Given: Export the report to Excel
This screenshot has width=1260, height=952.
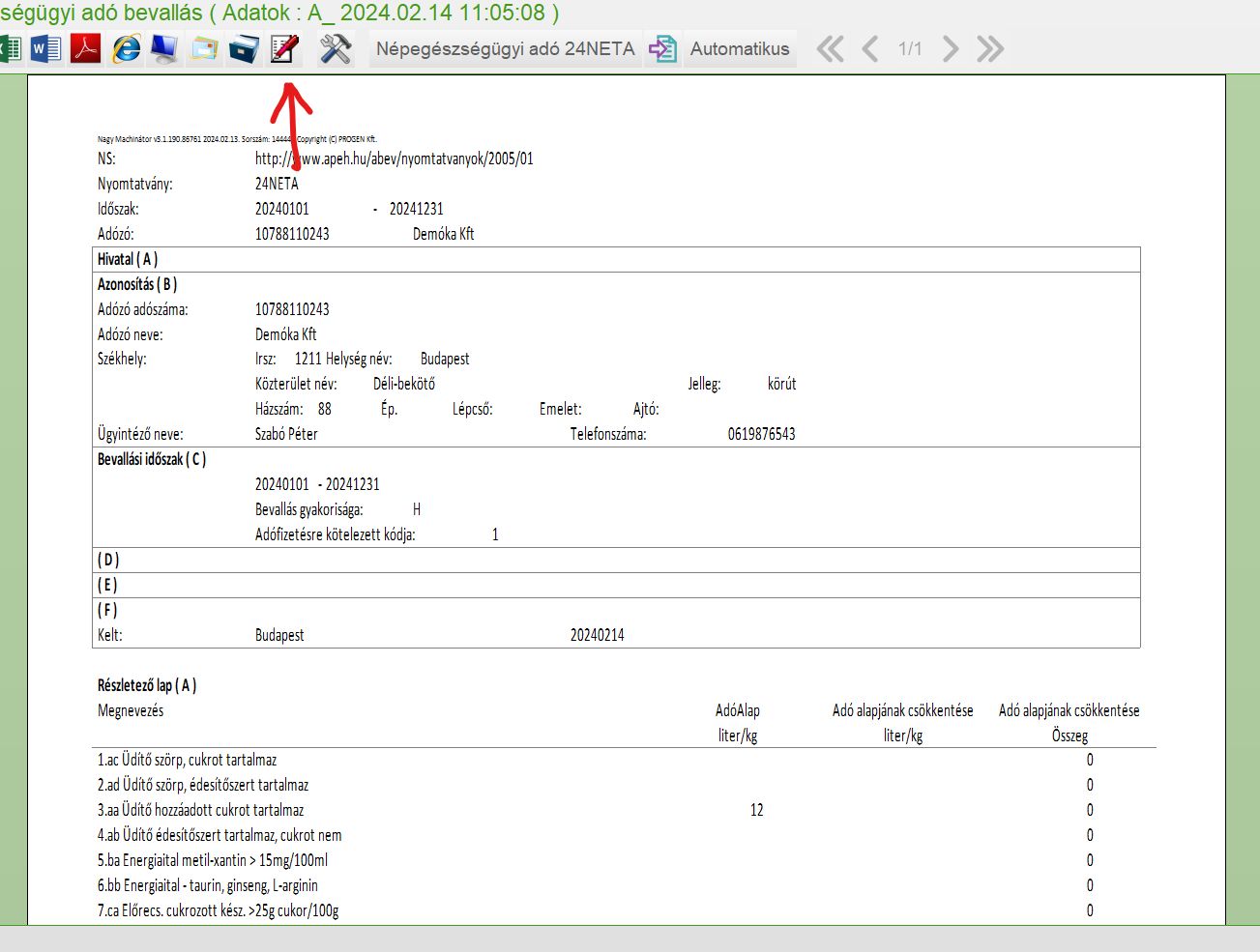Looking at the screenshot, I should tap(10, 48).
